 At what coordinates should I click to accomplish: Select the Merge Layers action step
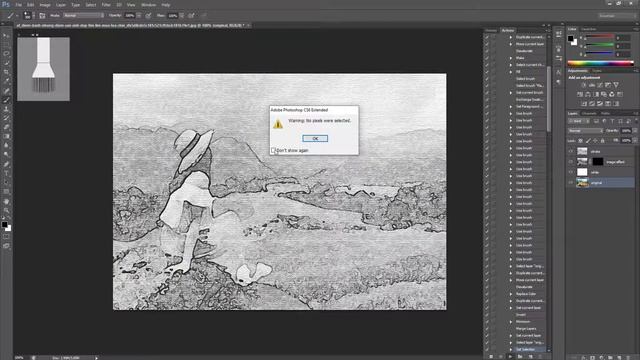click(526, 329)
